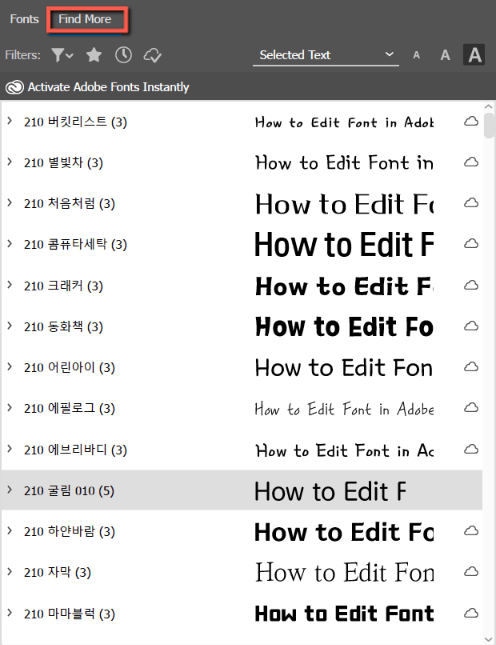The height and width of the screenshot is (645, 496).
Task: Select the small sample text size A
Action: coord(416,55)
